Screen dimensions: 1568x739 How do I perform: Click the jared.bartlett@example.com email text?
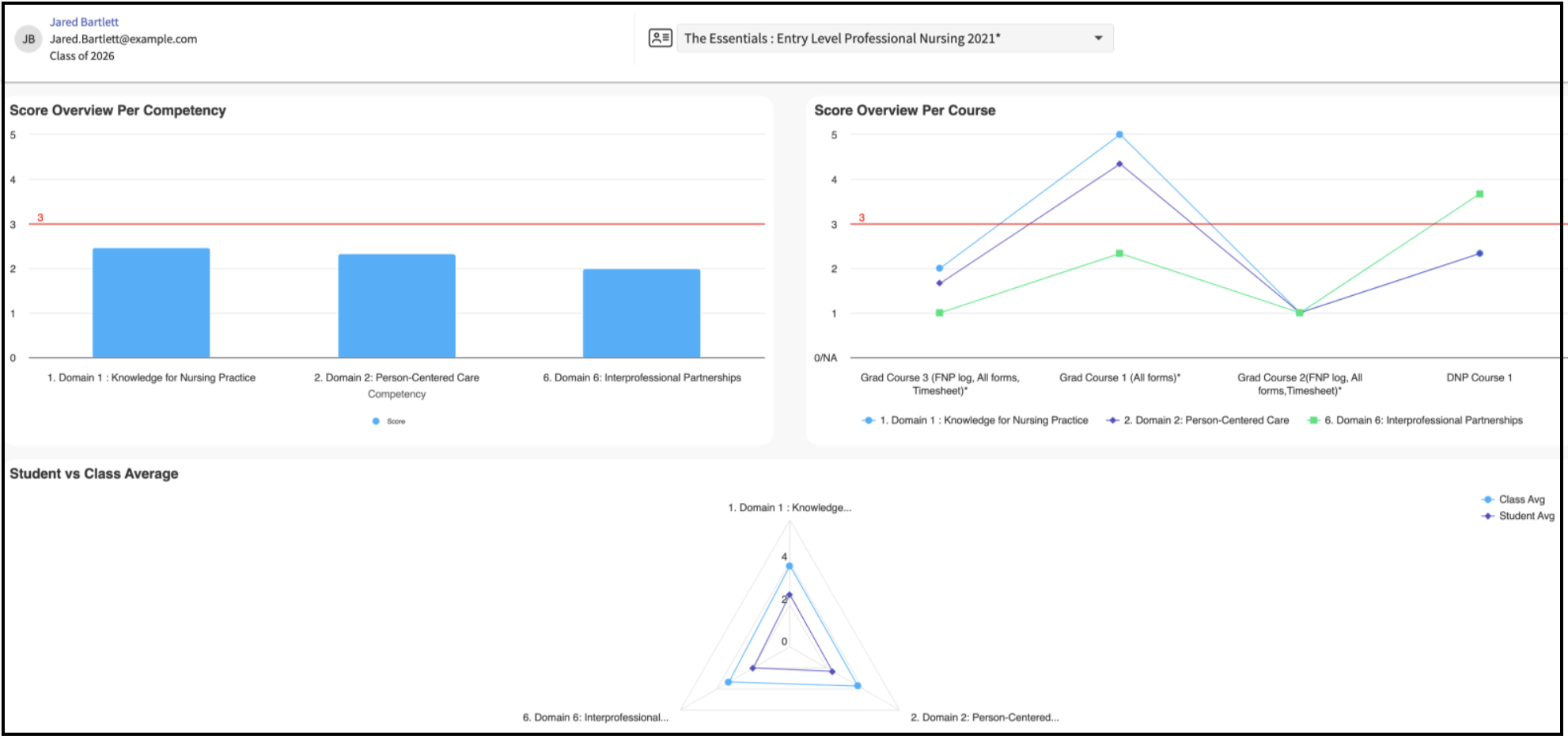(x=123, y=39)
